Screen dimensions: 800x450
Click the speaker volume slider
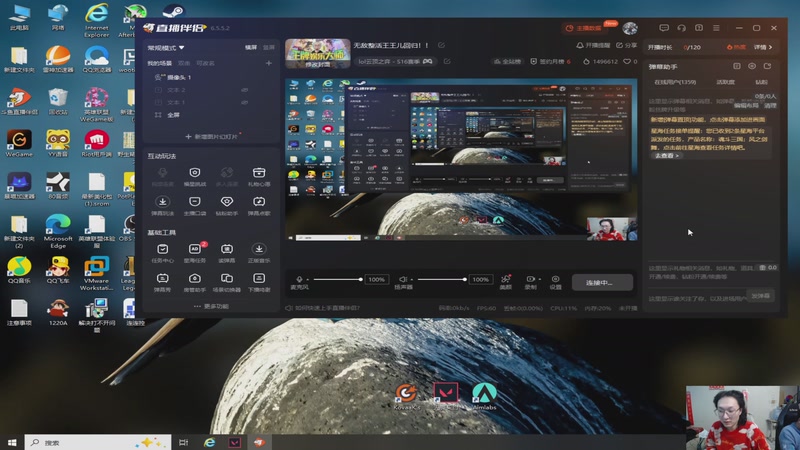tap(442, 280)
